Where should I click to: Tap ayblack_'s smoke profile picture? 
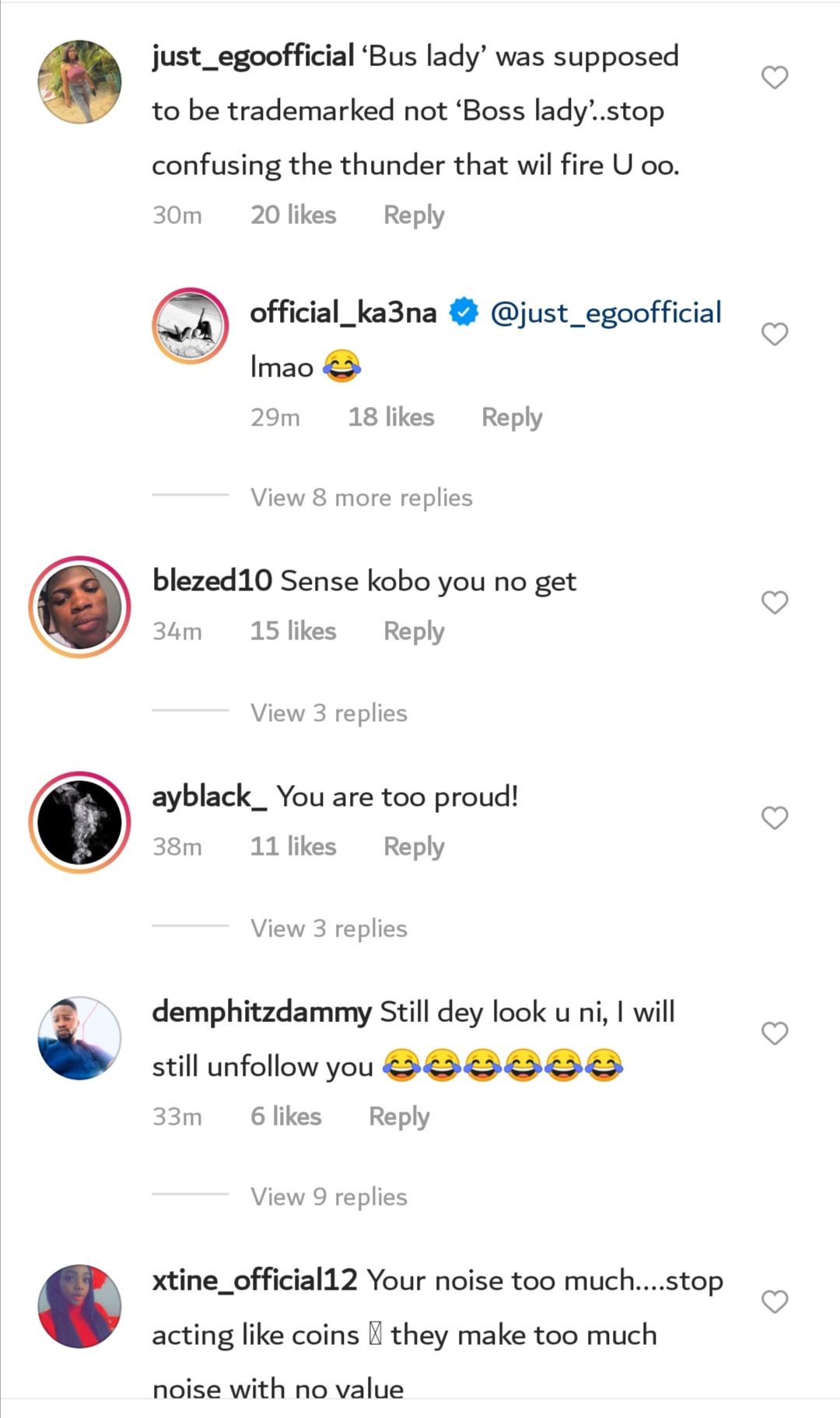[x=79, y=822]
